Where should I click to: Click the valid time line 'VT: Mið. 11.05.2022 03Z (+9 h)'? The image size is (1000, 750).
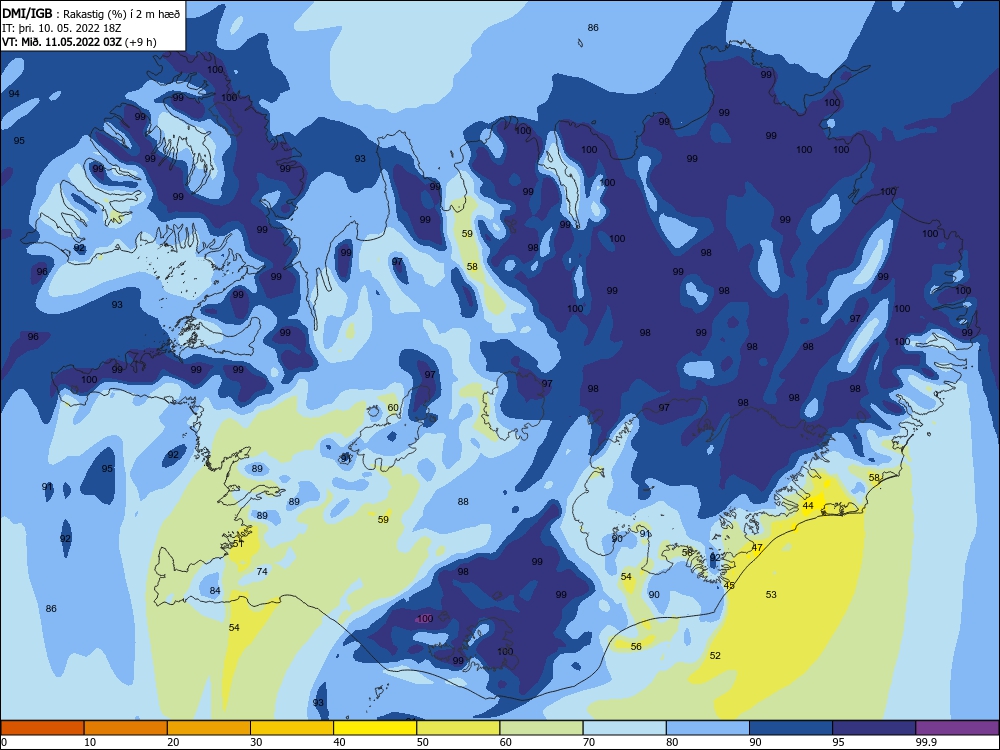(x=79, y=42)
